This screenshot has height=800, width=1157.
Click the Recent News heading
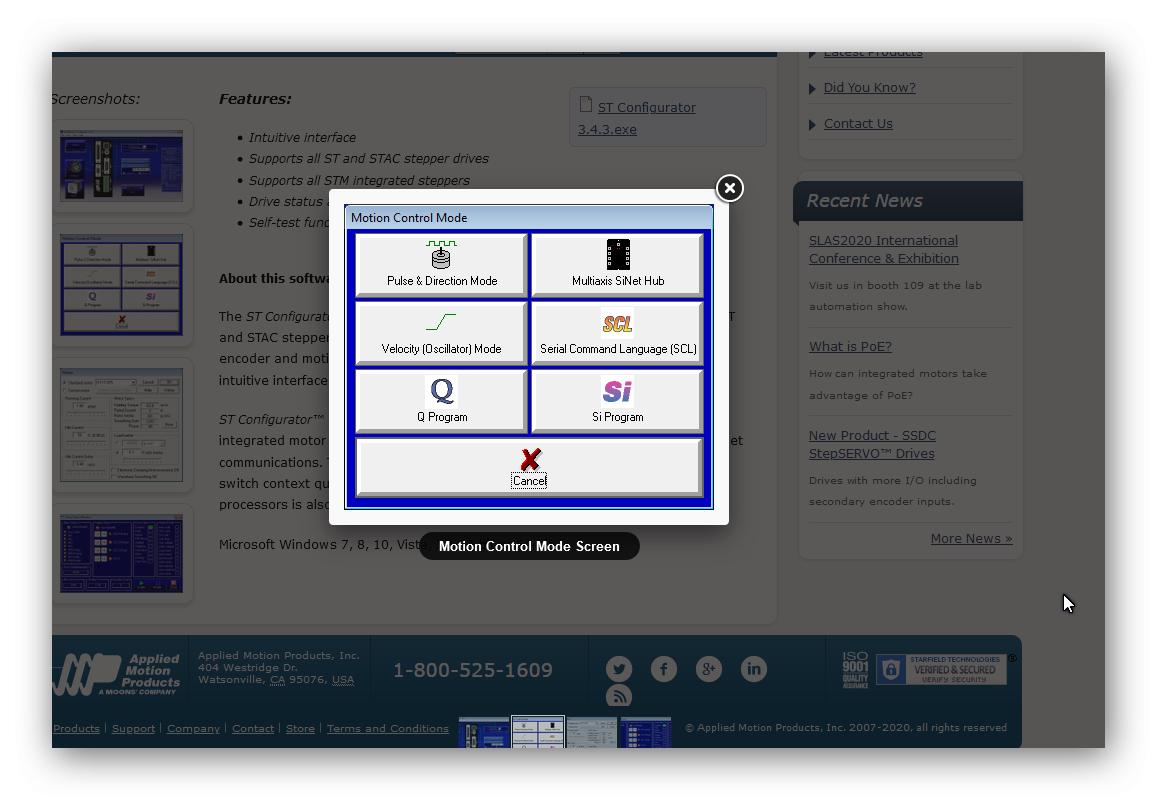coord(865,201)
